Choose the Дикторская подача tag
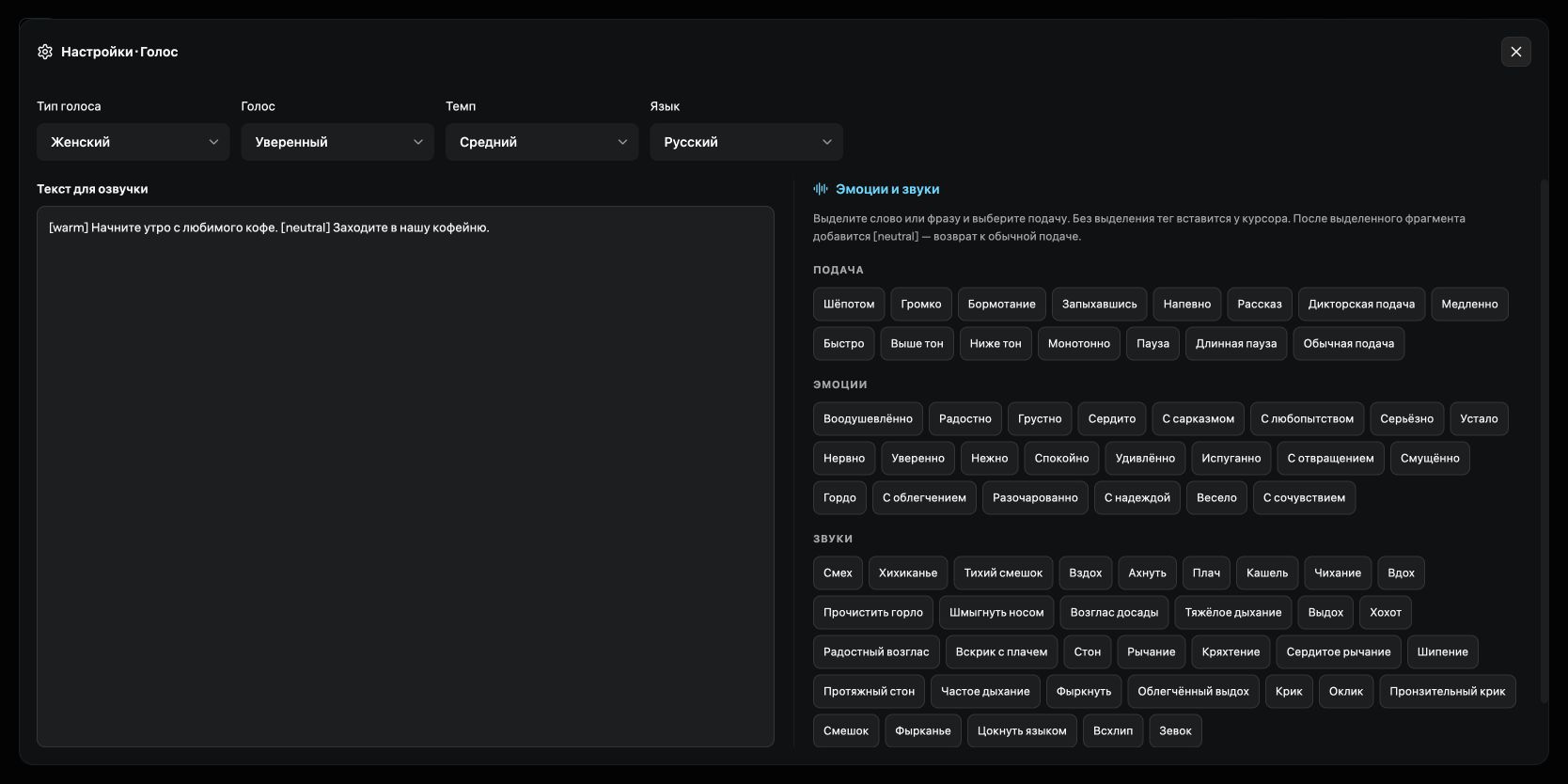 pyautogui.click(x=1361, y=304)
